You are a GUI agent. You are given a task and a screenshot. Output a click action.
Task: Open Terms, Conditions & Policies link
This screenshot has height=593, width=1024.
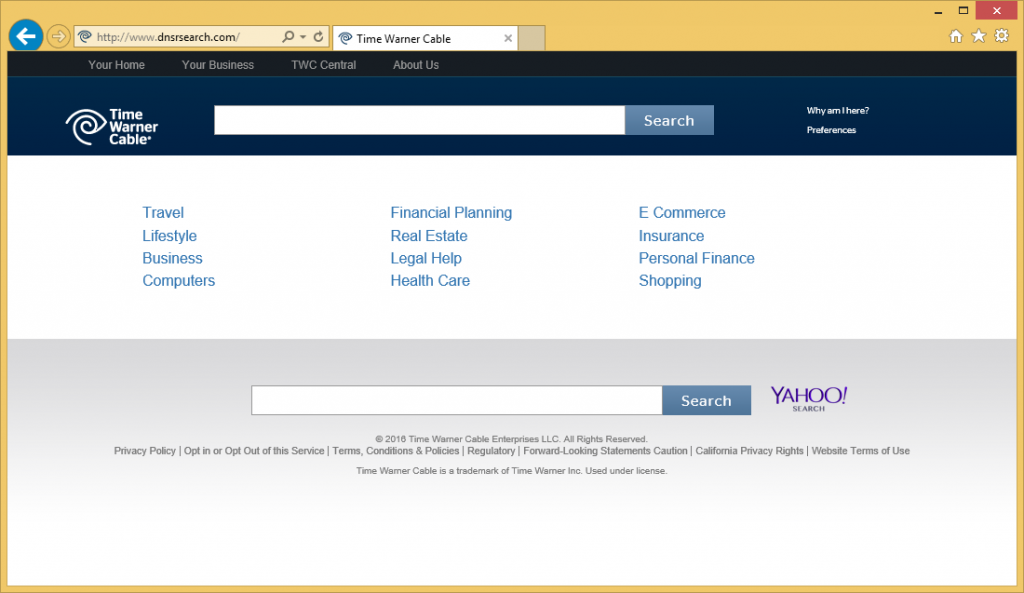tap(396, 451)
